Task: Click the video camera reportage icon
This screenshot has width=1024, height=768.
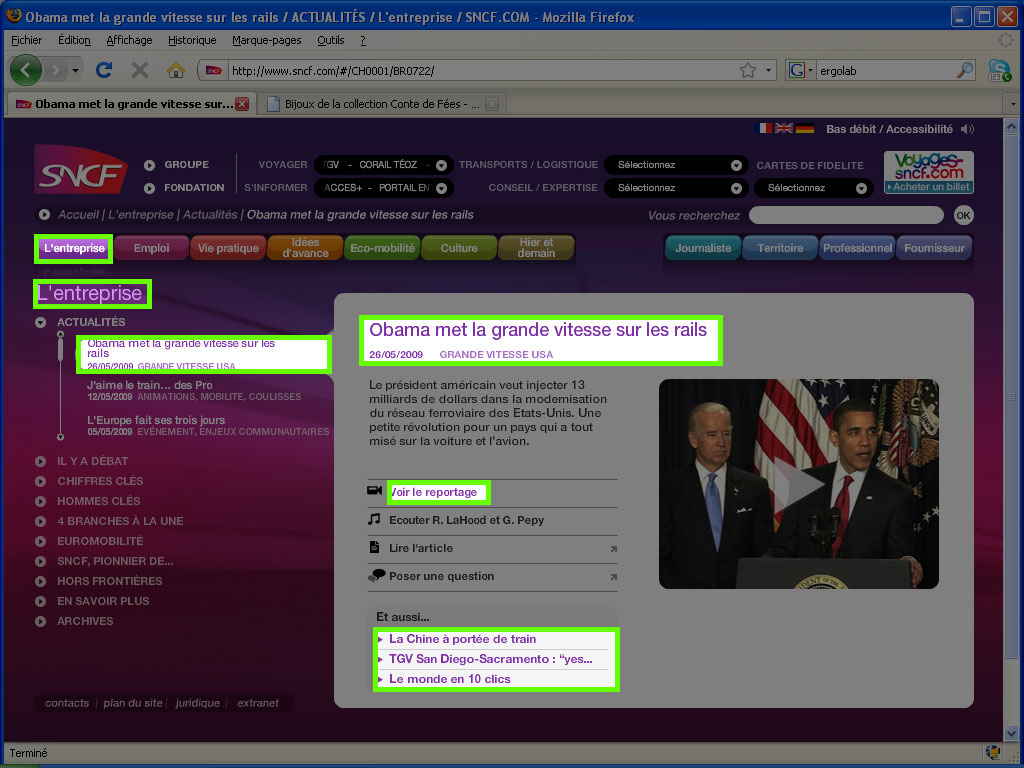Action: point(374,490)
